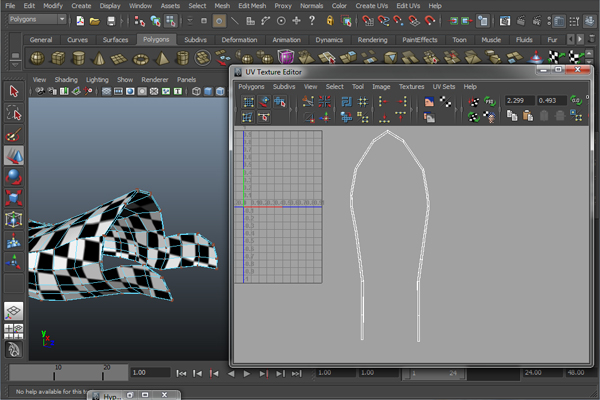Screen dimensions: 600x400
Task: Toggle select by hierarchy mode
Action: [x=140, y=21]
